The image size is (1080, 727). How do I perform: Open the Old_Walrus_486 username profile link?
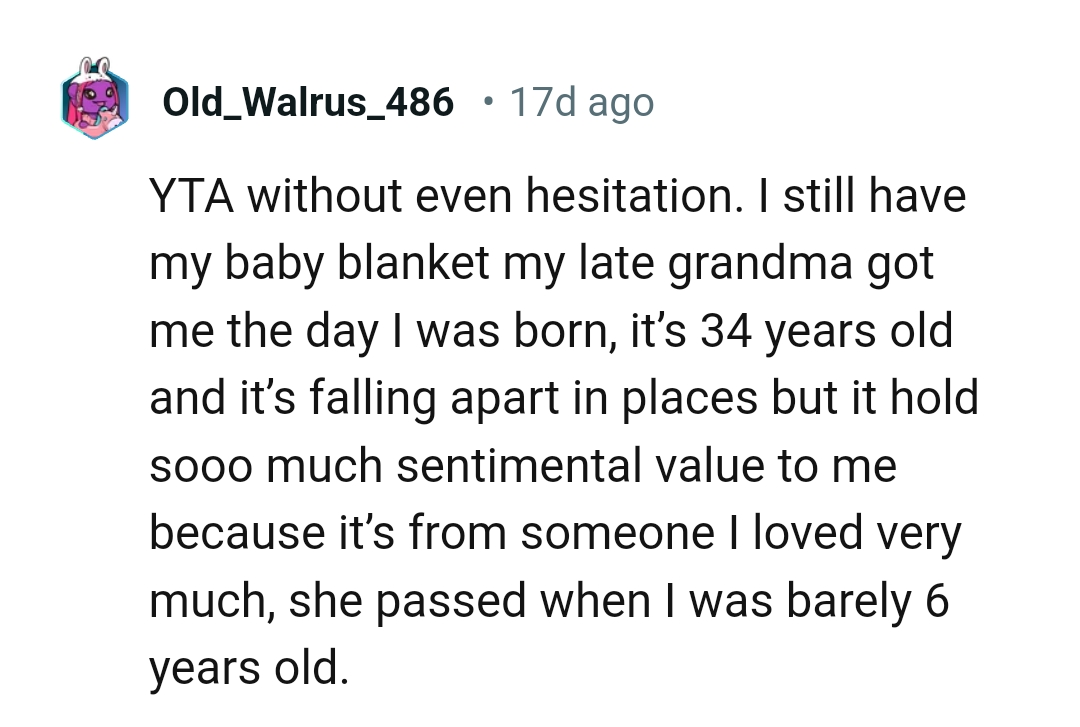[x=308, y=102]
